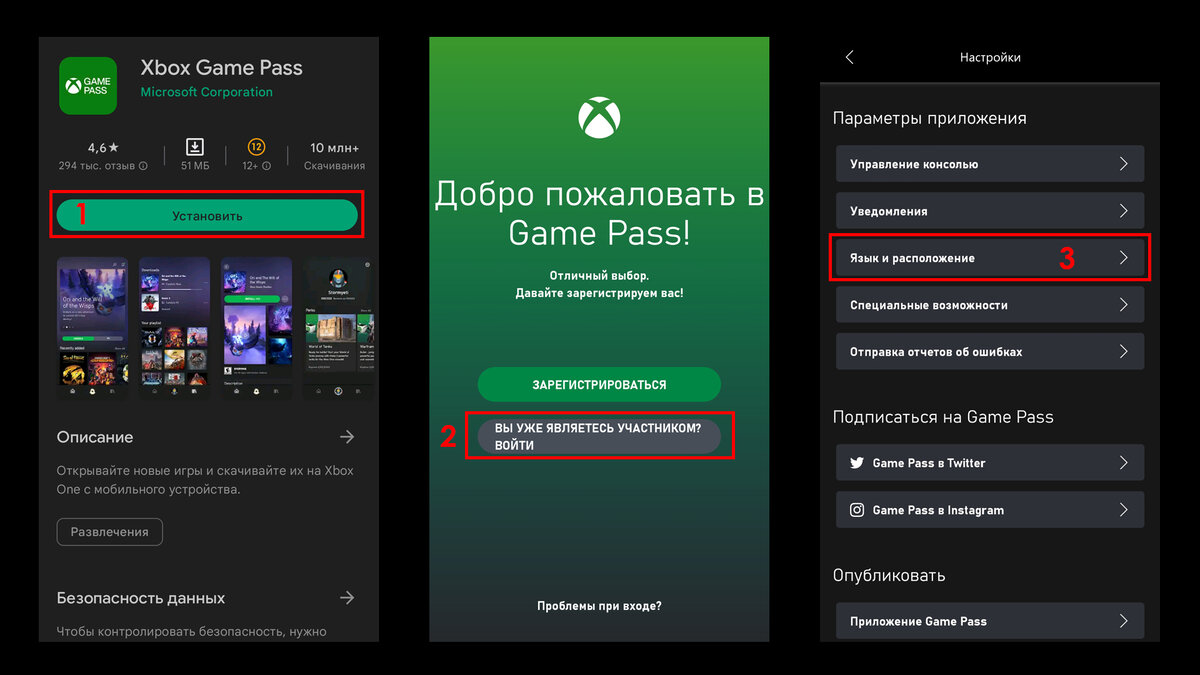Tap chevron on Game Pass в Instagram row

pos(1123,510)
